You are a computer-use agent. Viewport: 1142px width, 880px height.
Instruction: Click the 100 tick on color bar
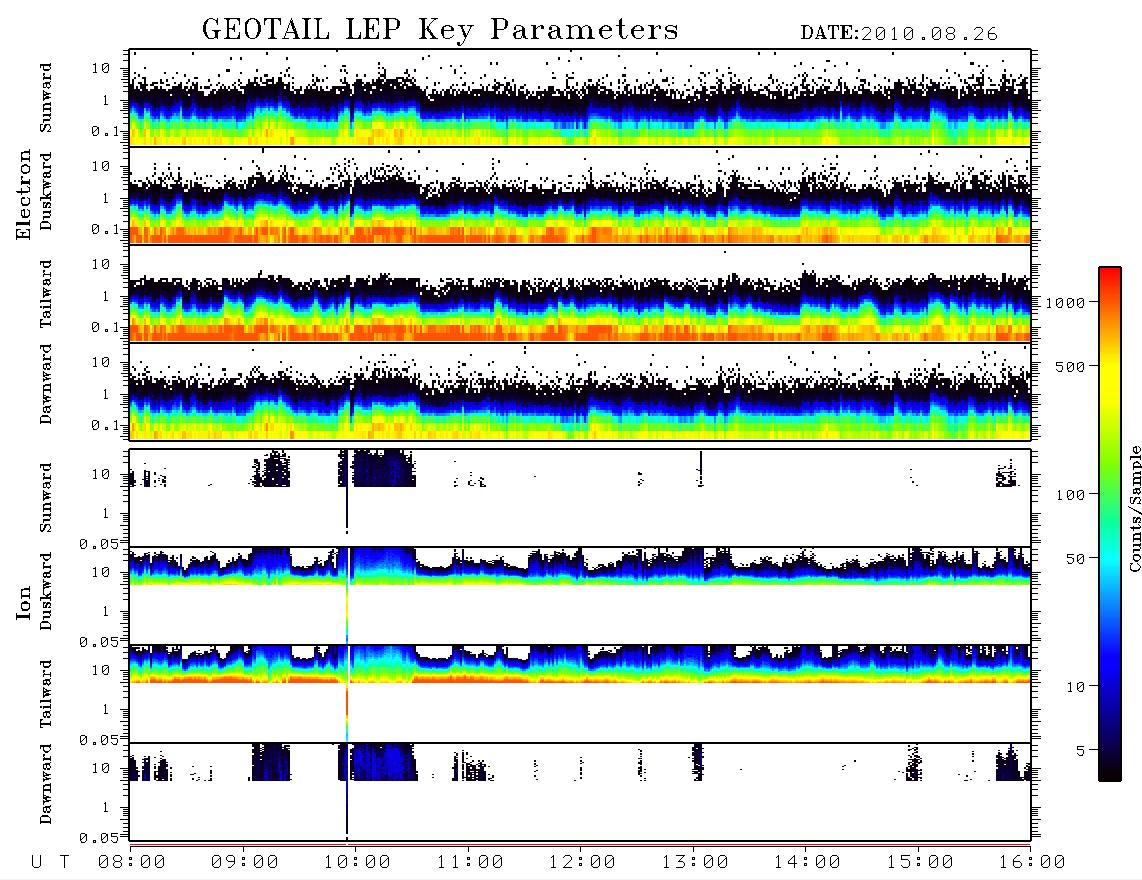coord(1070,495)
